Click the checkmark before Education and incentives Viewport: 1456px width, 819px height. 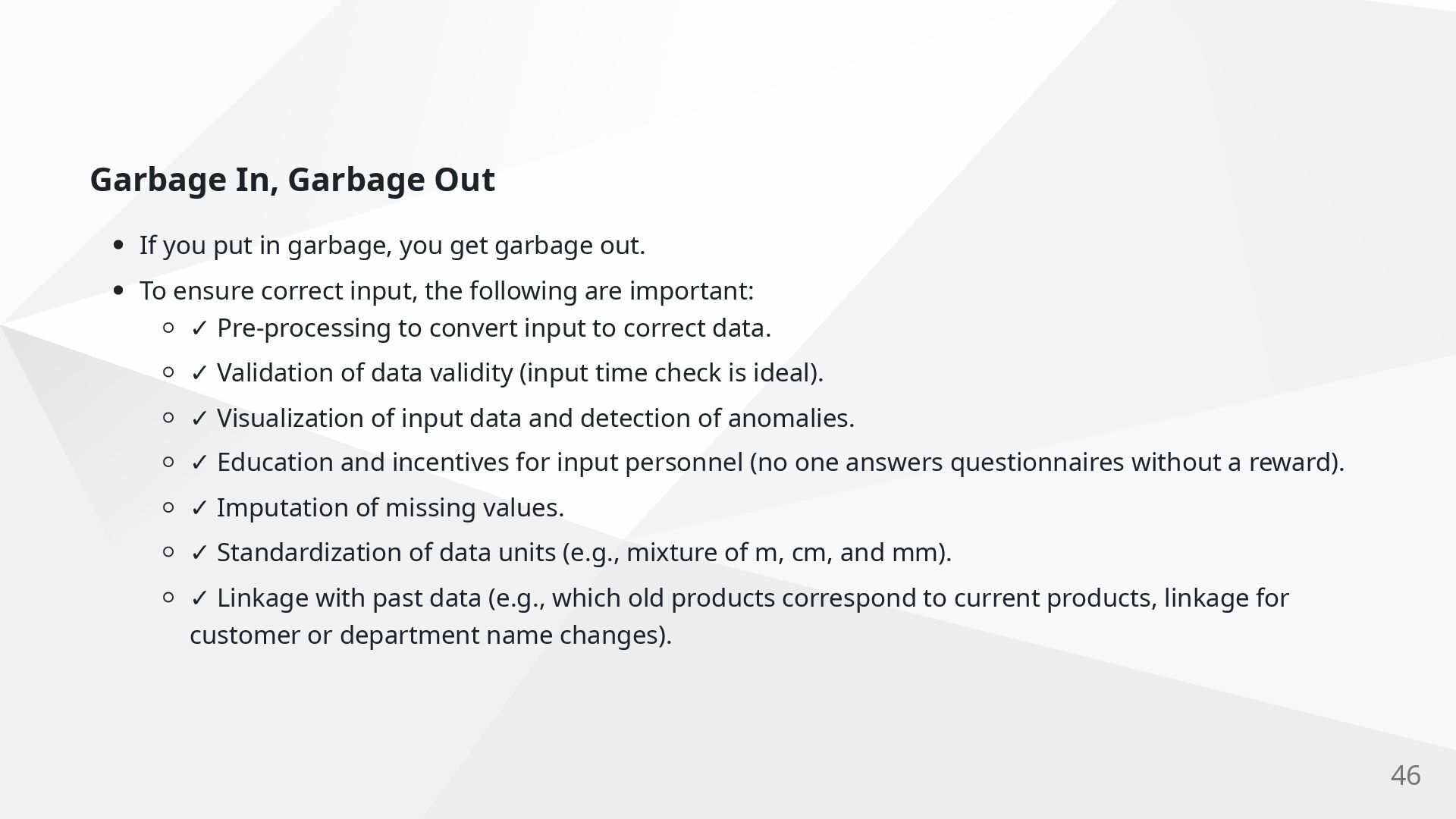(x=199, y=463)
